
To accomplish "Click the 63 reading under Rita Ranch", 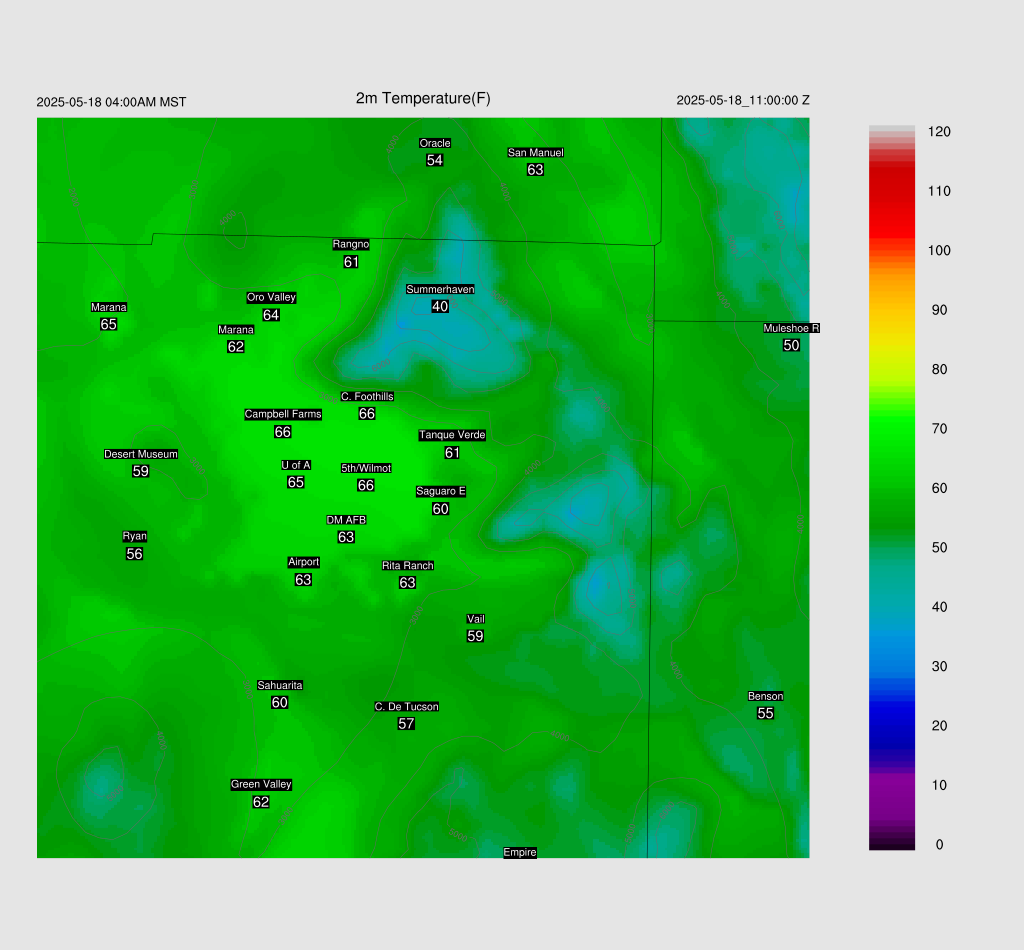I will click(408, 582).
